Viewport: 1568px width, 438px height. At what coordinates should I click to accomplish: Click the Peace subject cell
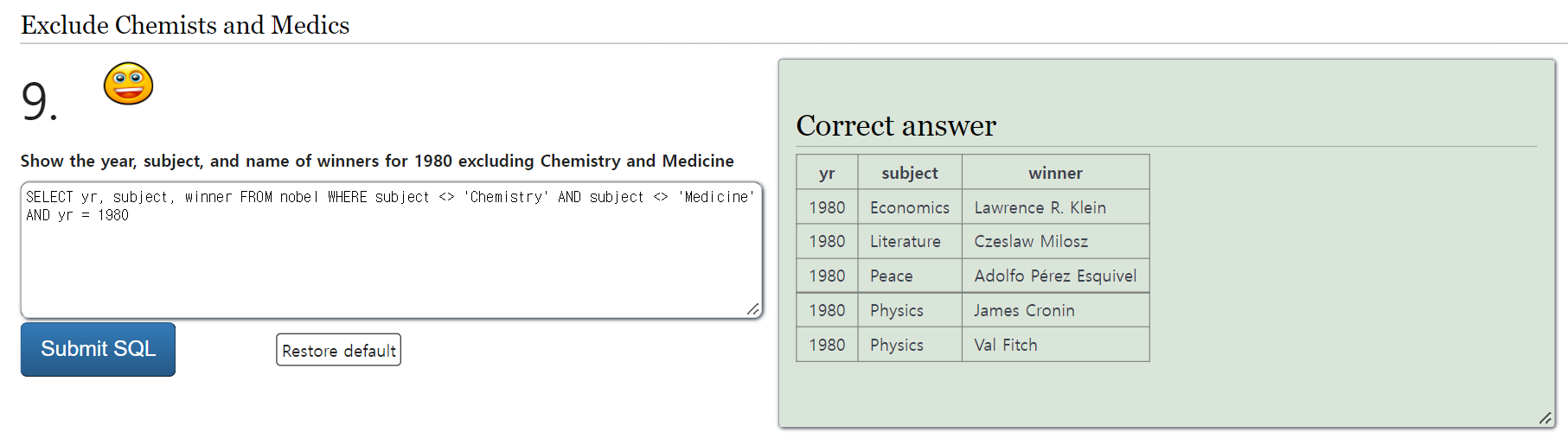(x=891, y=276)
